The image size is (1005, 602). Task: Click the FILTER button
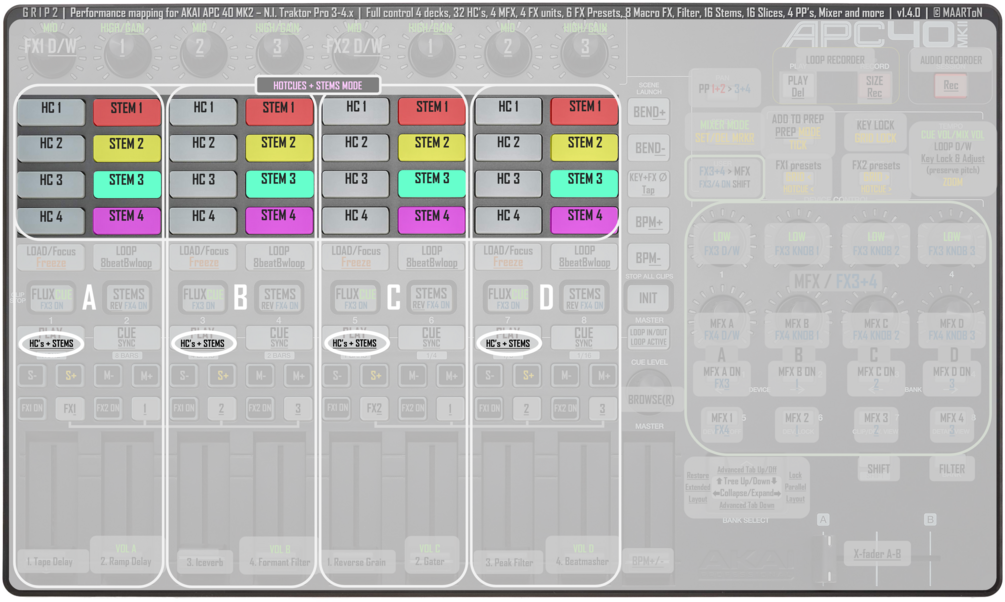point(952,469)
